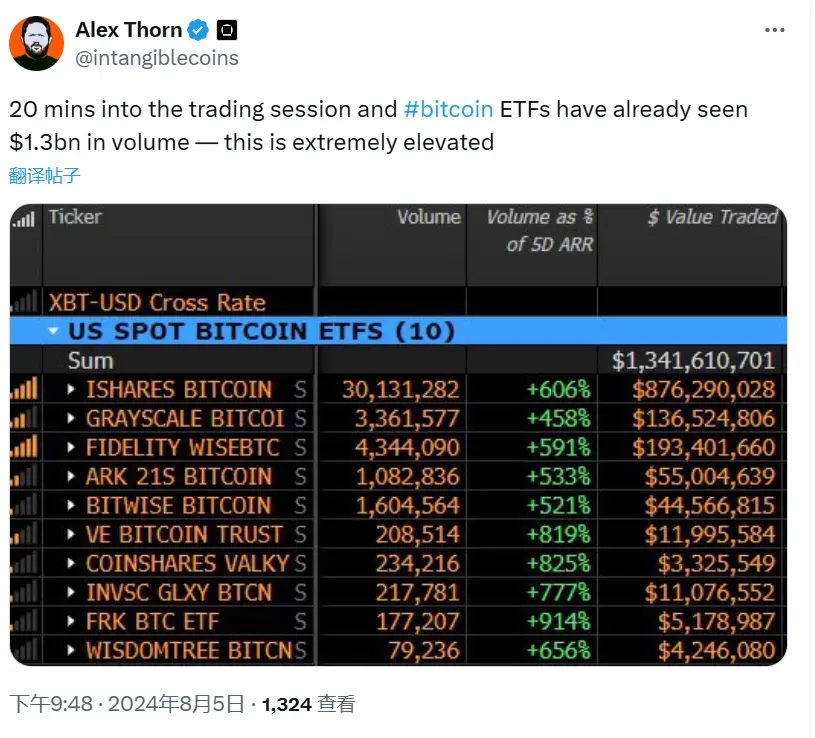815x738 pixels.
Task: Open the more options menu on the tweet
Action: pos(775,29)
